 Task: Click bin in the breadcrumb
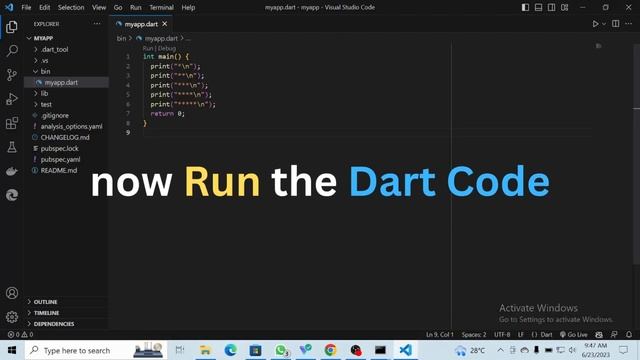(121, 38)
